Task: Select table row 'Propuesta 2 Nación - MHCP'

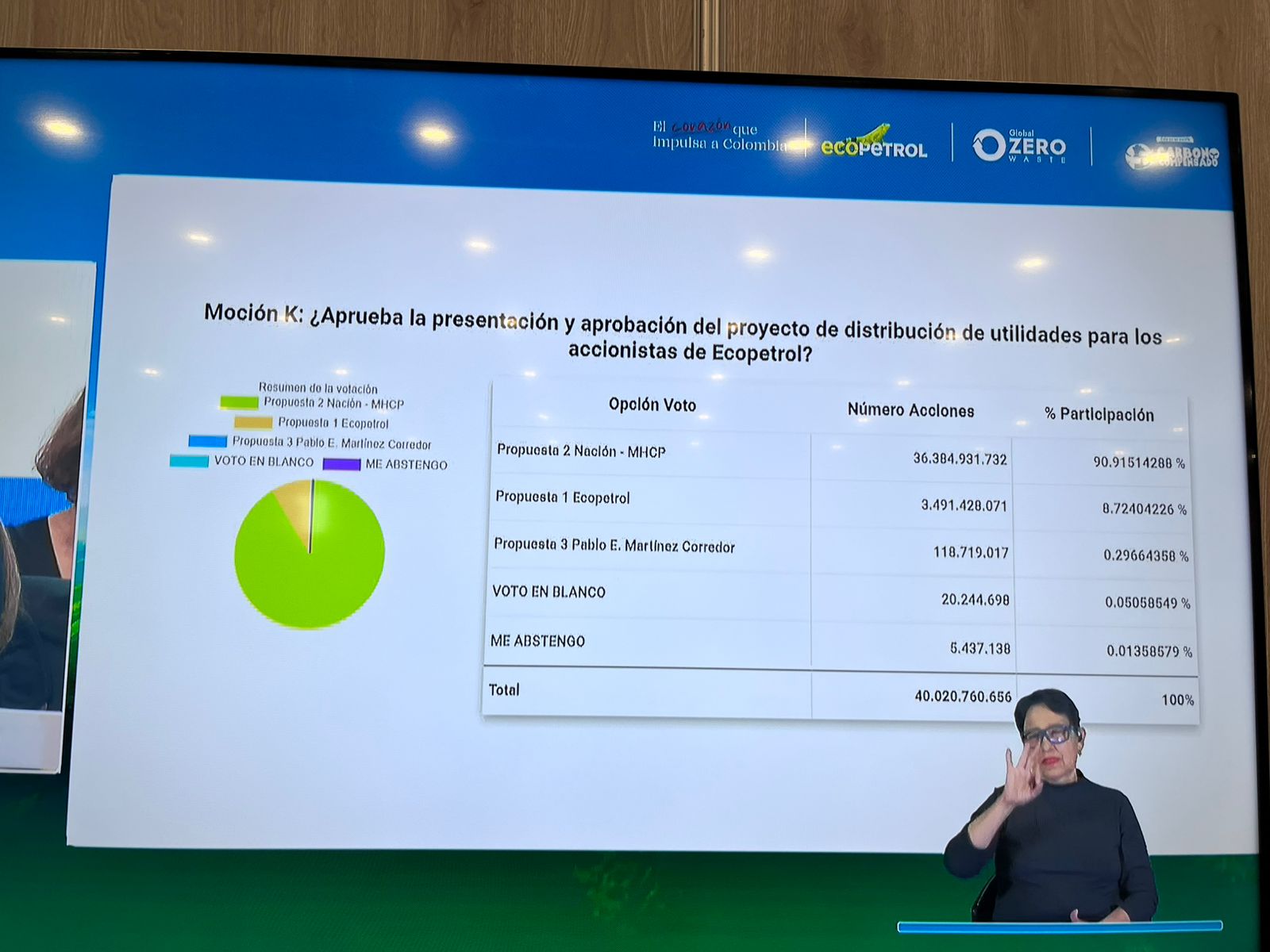Action: [x=840, y=456]
